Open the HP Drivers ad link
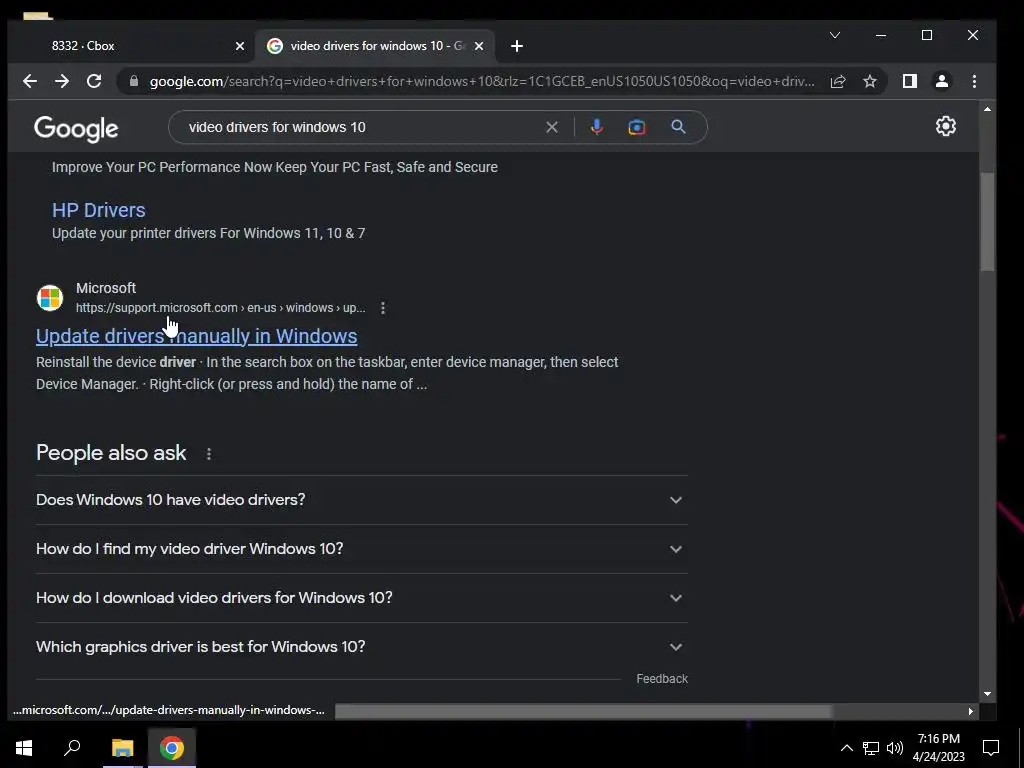 [x=99, y=210]
